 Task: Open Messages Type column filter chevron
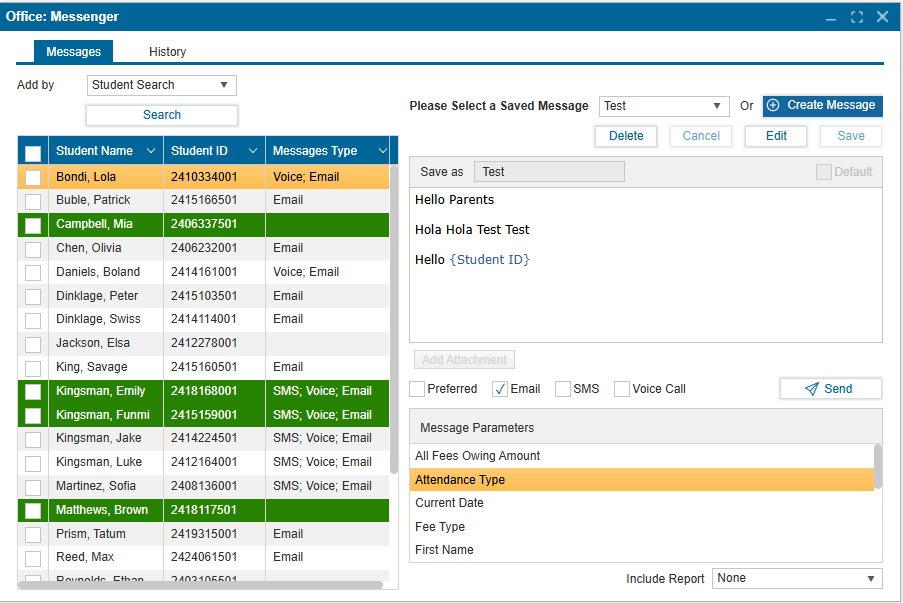(x=381, y=151)
